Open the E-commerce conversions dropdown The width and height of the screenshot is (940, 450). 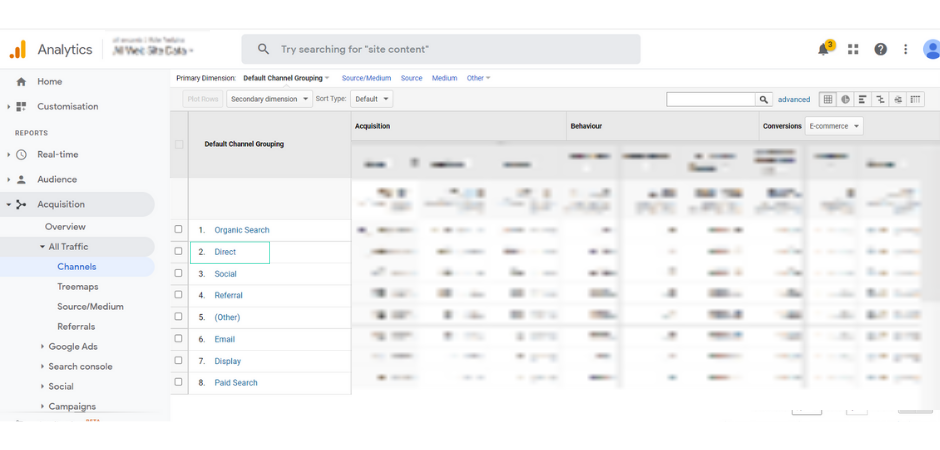[834, 126]
